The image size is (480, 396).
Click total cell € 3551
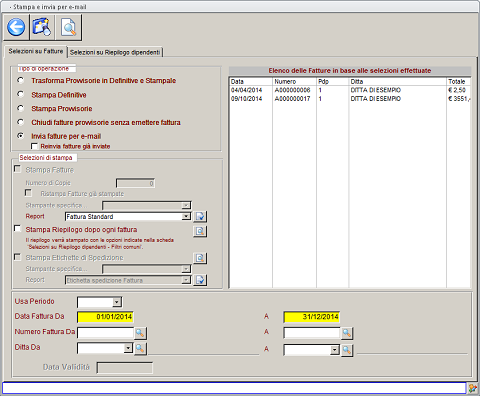pyautogui.click(x=459, y=99)
